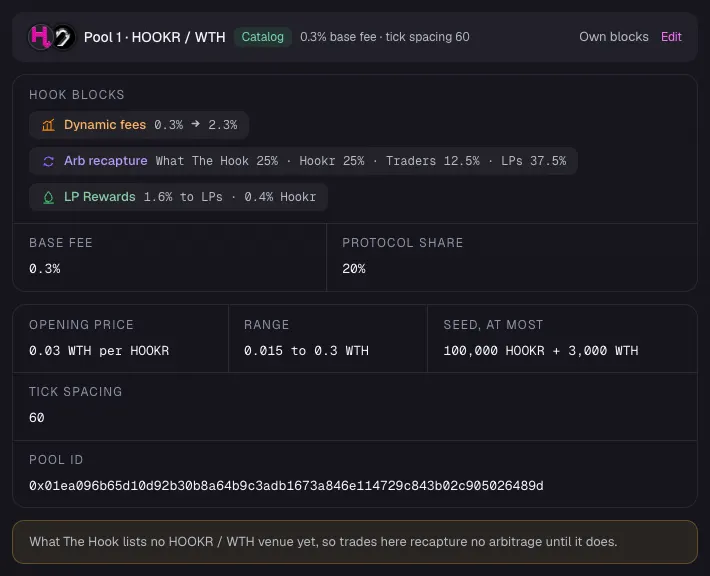The height and width of the screenshot is (576, 710).
Task: Select the Arb recapture hook block
Action: tap(303, 161)
